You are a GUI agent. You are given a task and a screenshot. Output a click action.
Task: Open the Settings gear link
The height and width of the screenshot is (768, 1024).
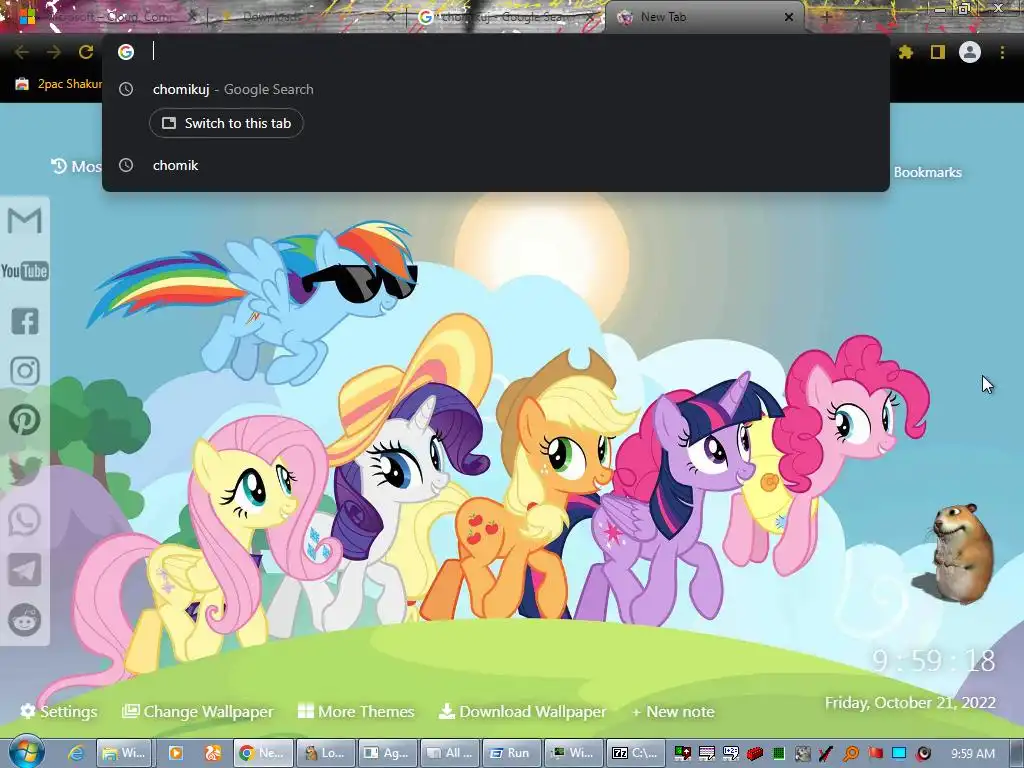(59, 711)
